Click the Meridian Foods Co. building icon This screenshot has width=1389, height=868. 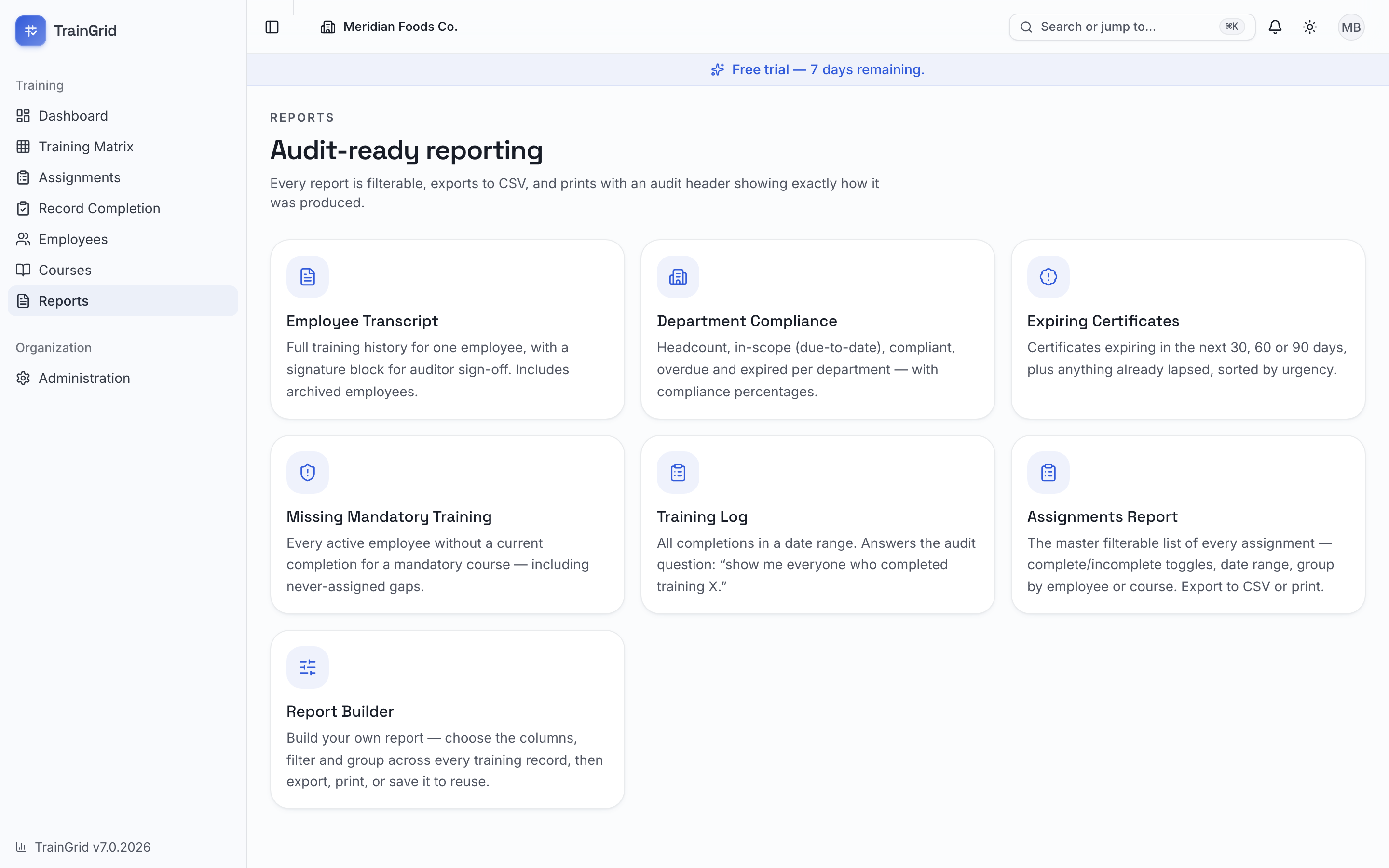pos(328,27)
